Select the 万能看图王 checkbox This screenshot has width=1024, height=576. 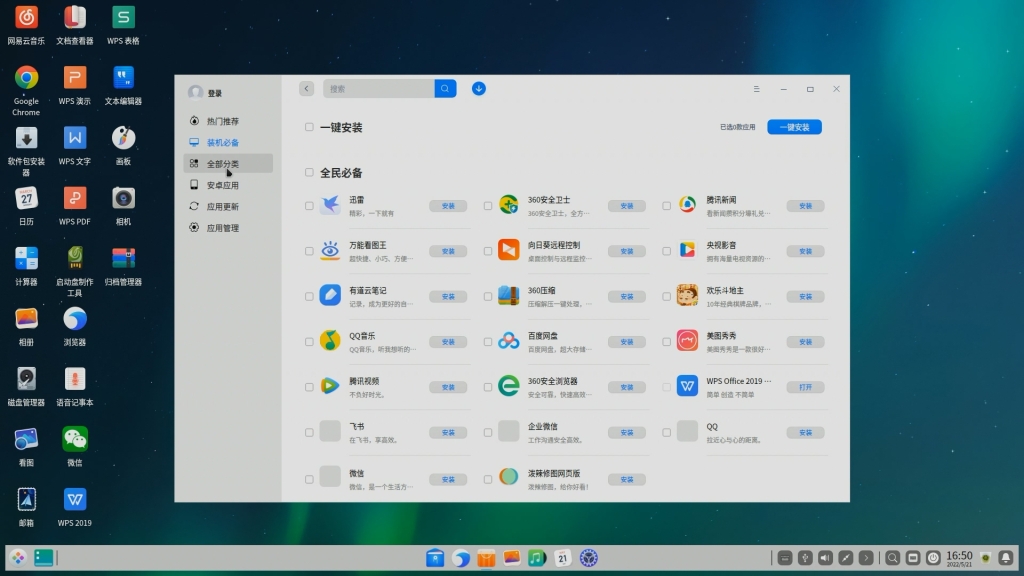click(309, 251)
